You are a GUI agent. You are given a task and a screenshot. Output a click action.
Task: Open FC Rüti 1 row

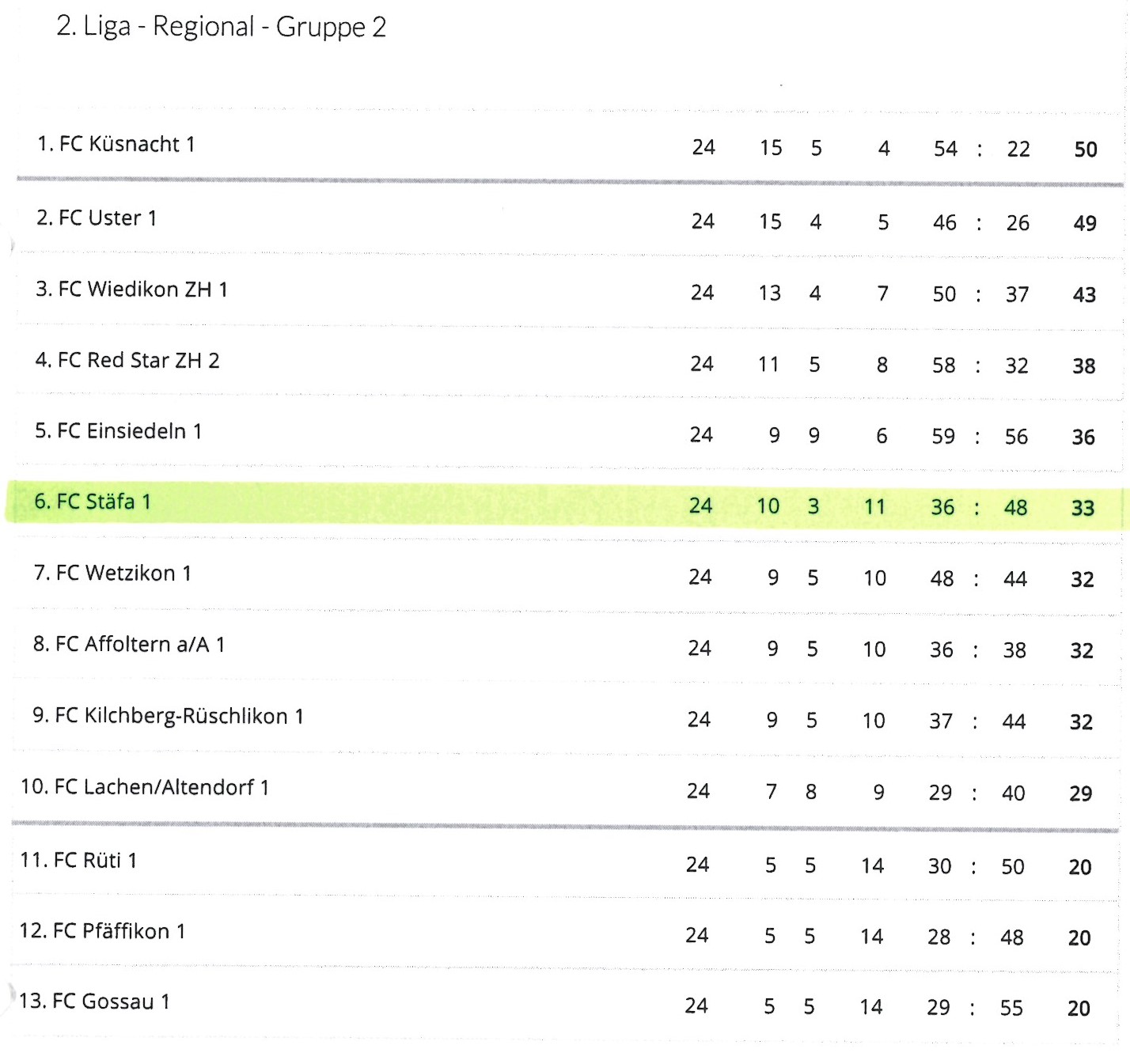tap(567, 862)
